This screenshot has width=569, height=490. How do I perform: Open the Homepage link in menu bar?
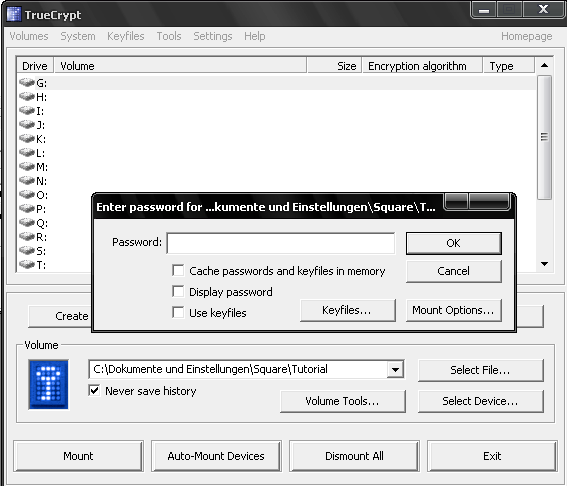[527, 36]
